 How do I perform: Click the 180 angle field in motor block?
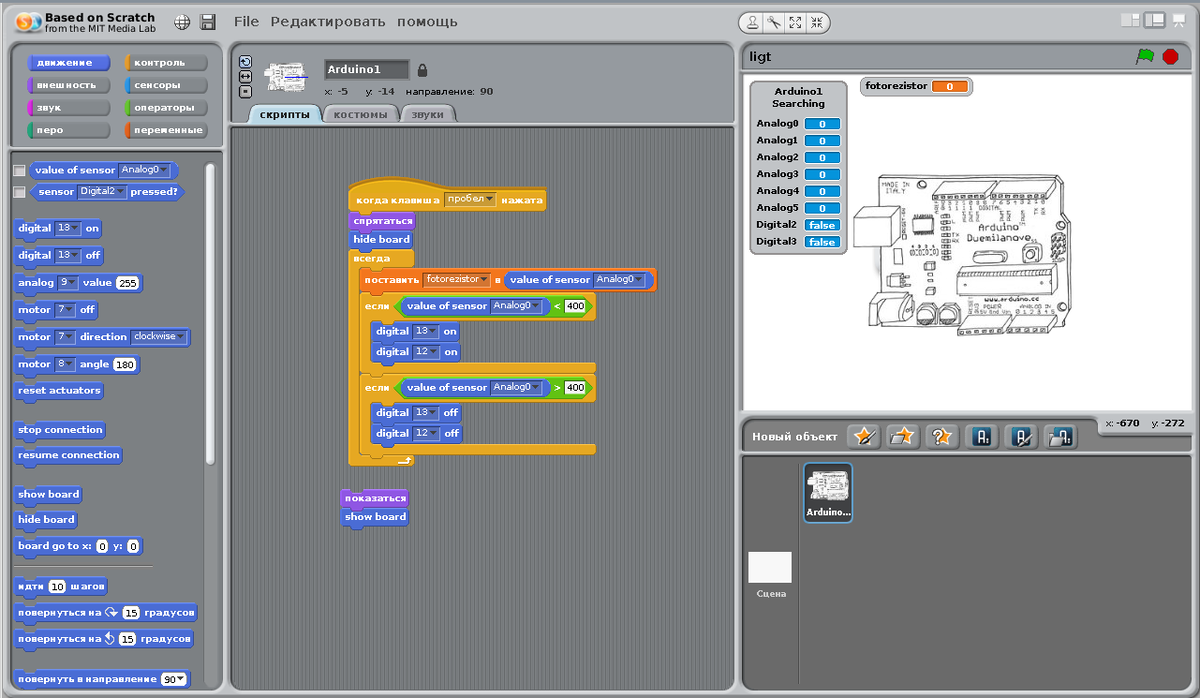[124, 365]
